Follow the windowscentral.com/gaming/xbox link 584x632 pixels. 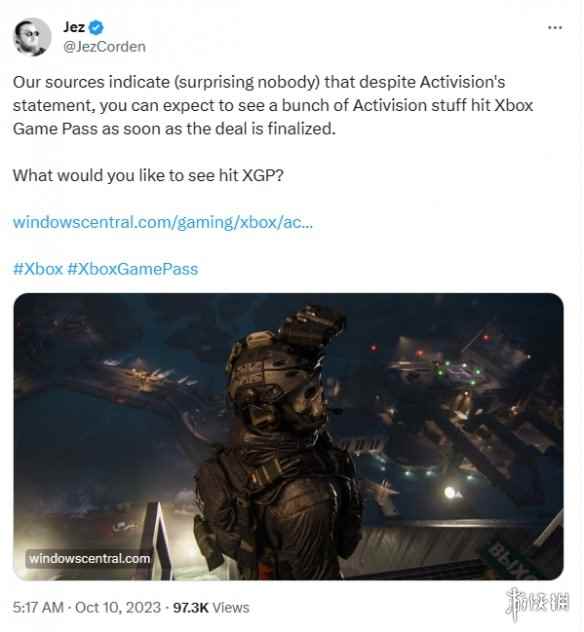point(162,222)
